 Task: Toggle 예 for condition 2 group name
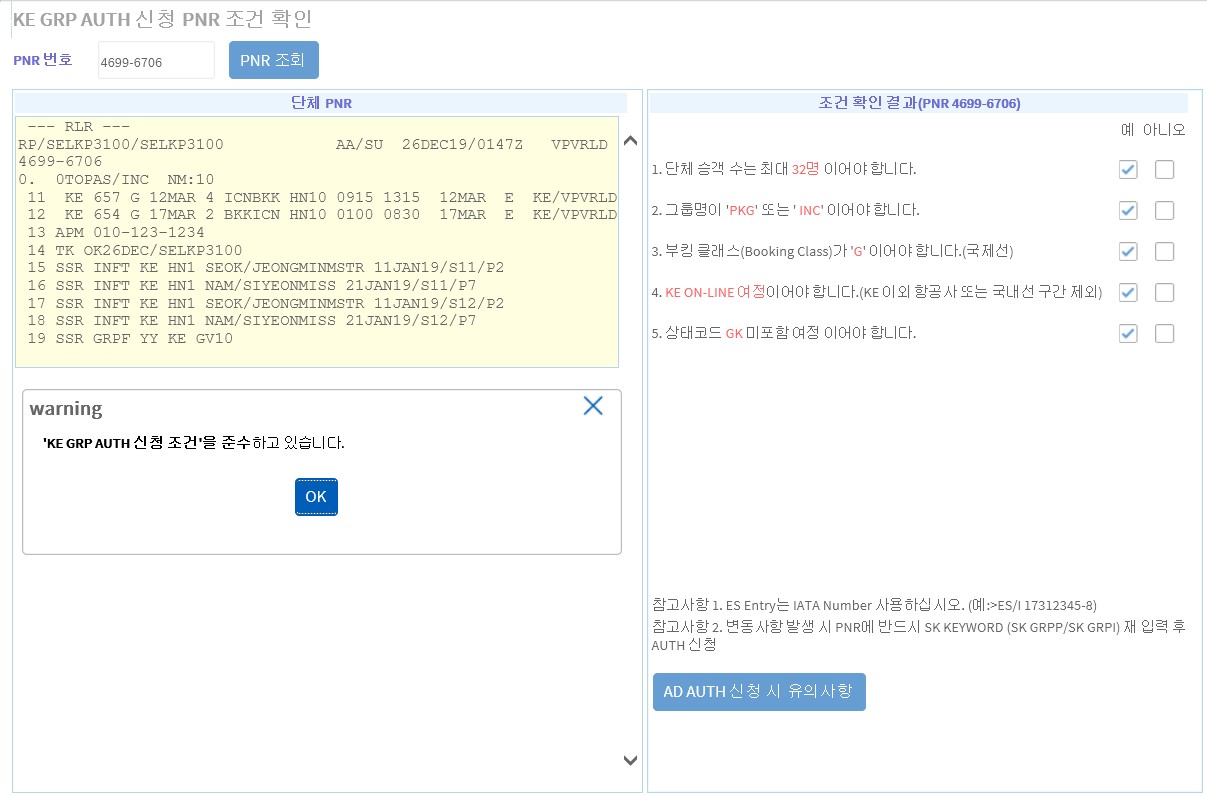[x=1128, y=211]
